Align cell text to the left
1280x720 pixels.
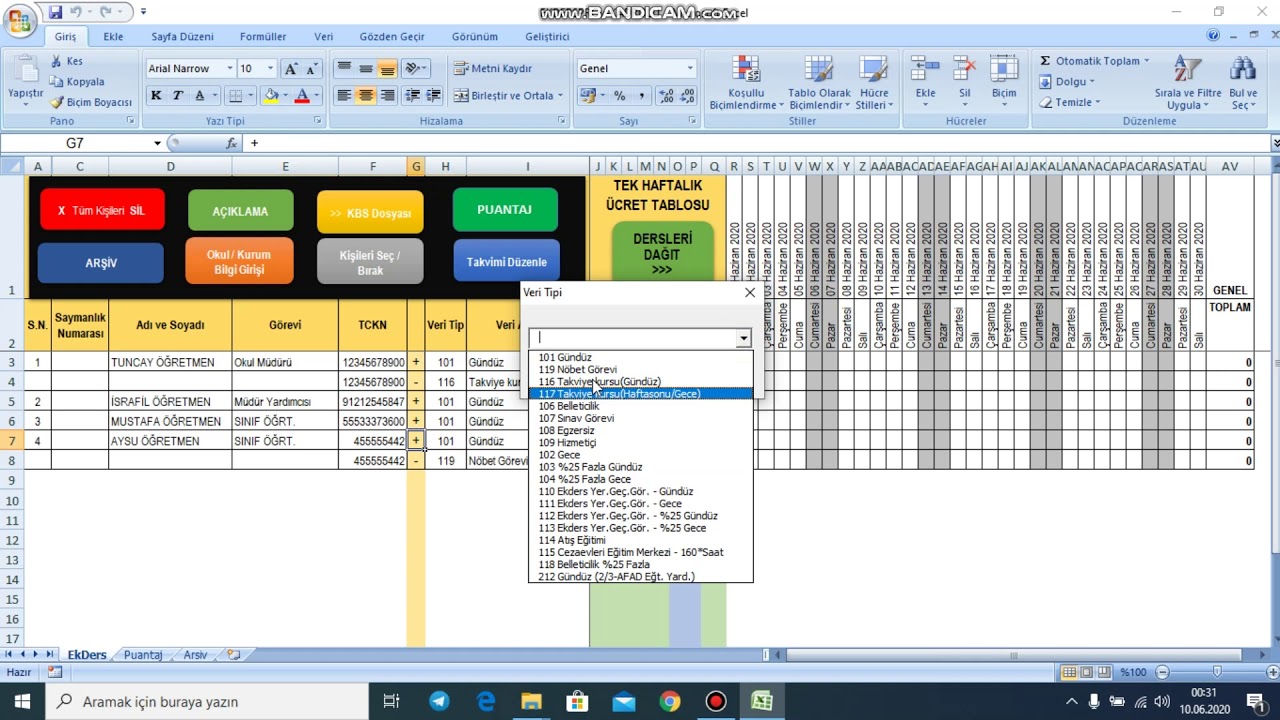click(344, 96)
